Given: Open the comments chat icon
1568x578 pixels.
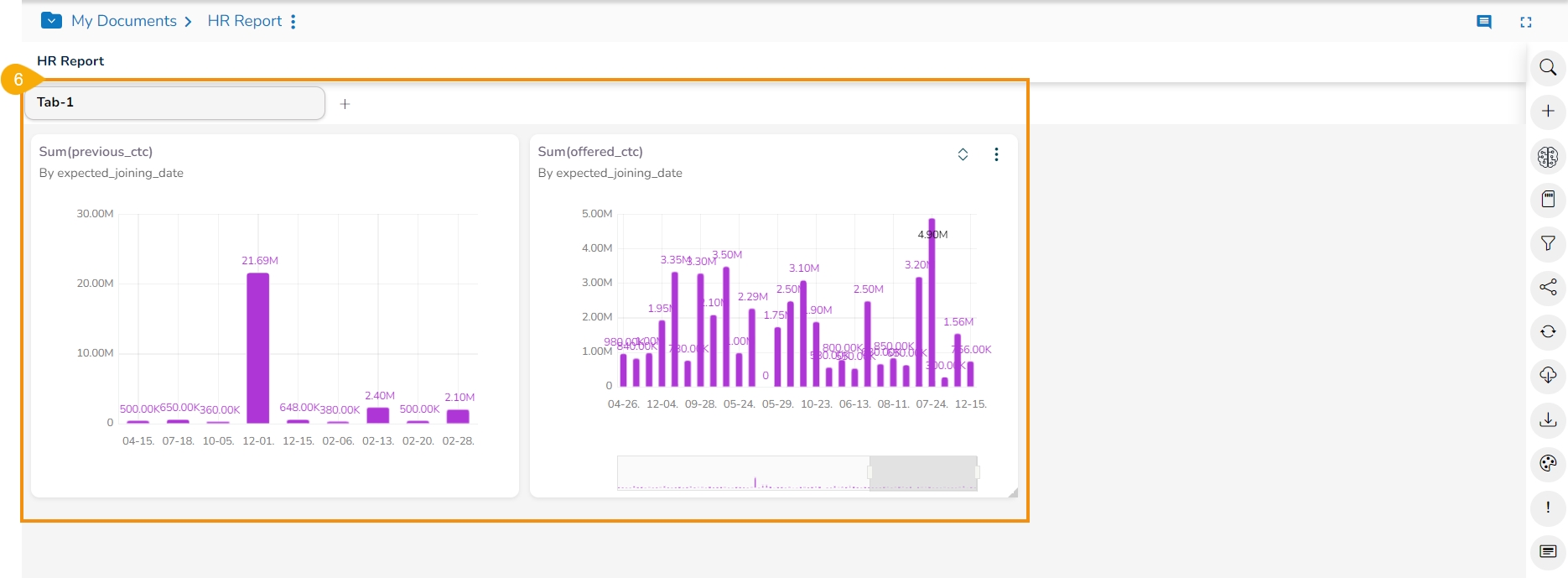Looking at the screenshot, I should coord(1484,22).
